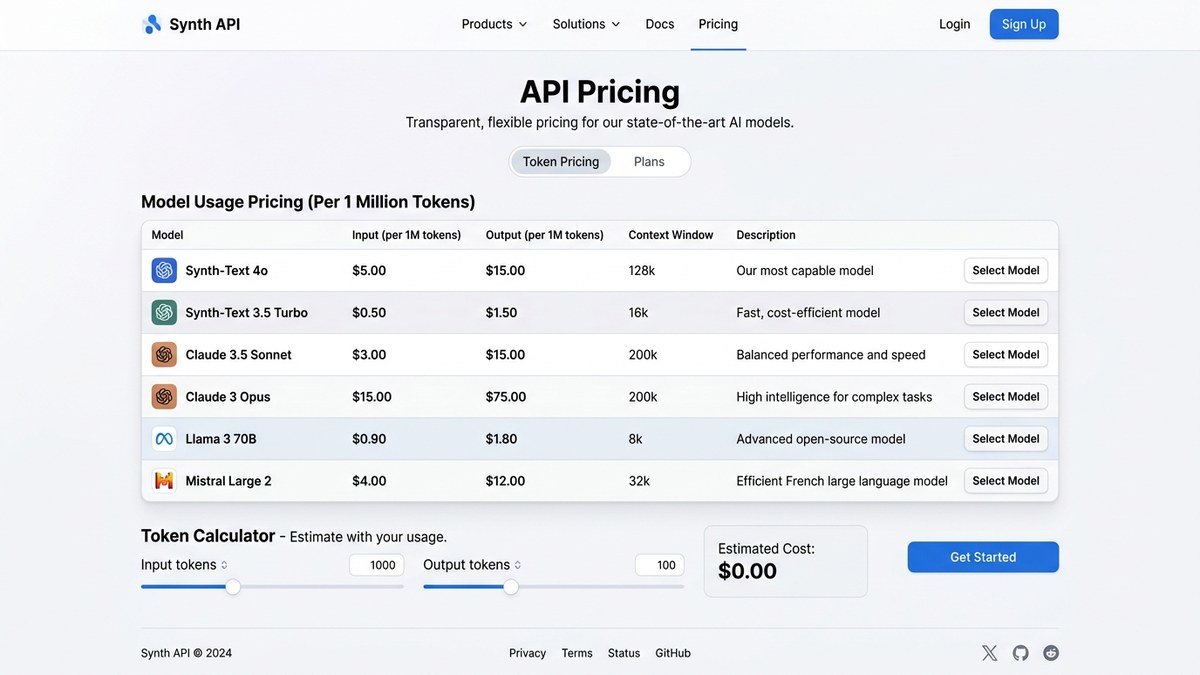The width and height of the screenshot is (1200, 675).
Task: Click the Output tokens stepper arrows
Action: pos(517,565)
